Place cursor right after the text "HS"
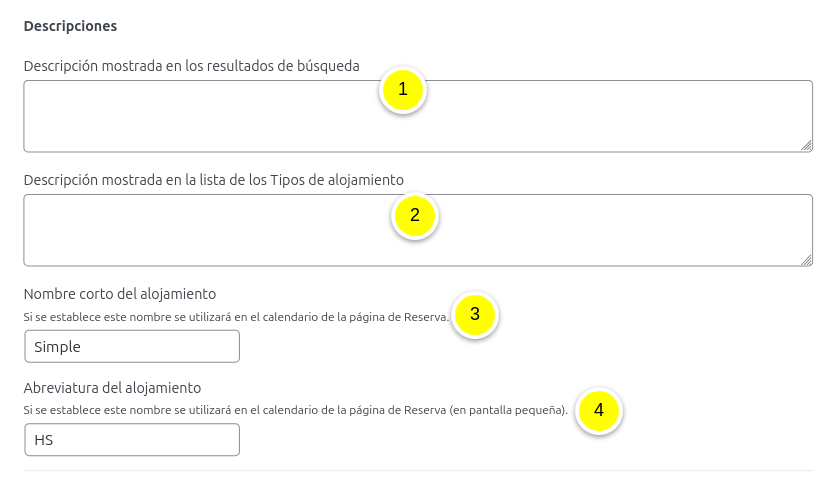The width and height of the screenshot is (830, 485). click(x=54, y=440)
